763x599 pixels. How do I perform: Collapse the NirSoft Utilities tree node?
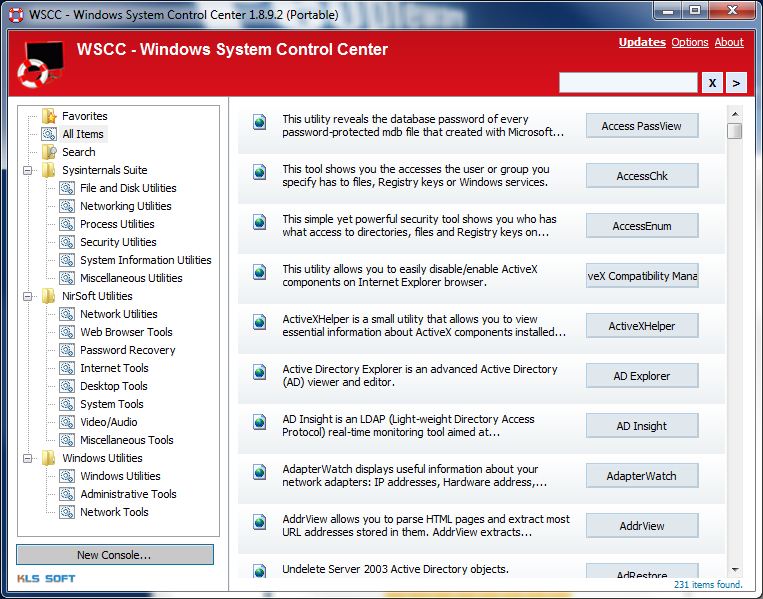(28, 296)
